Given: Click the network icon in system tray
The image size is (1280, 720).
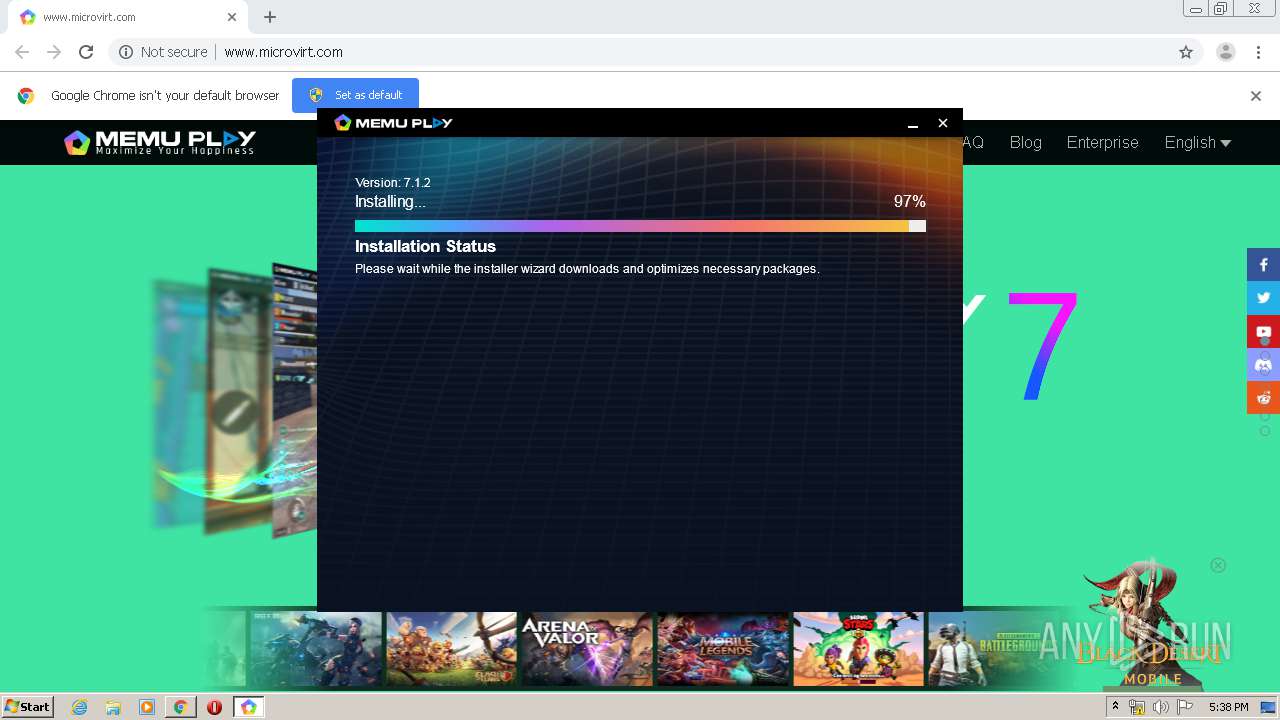Looking at the screenshot, I should tap(1137, 707).
